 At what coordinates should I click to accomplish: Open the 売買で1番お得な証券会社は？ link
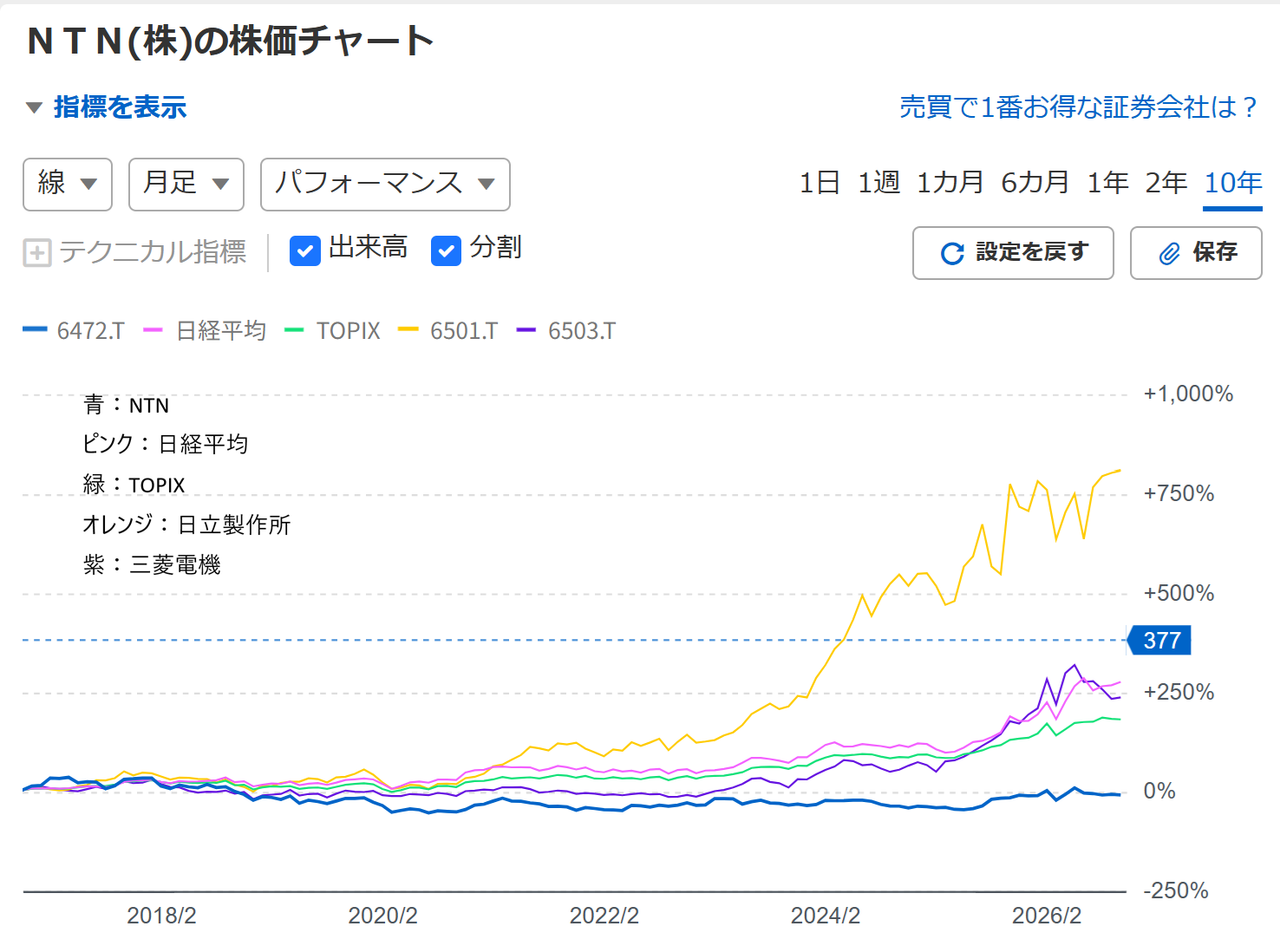click(x=1079, y=108)
